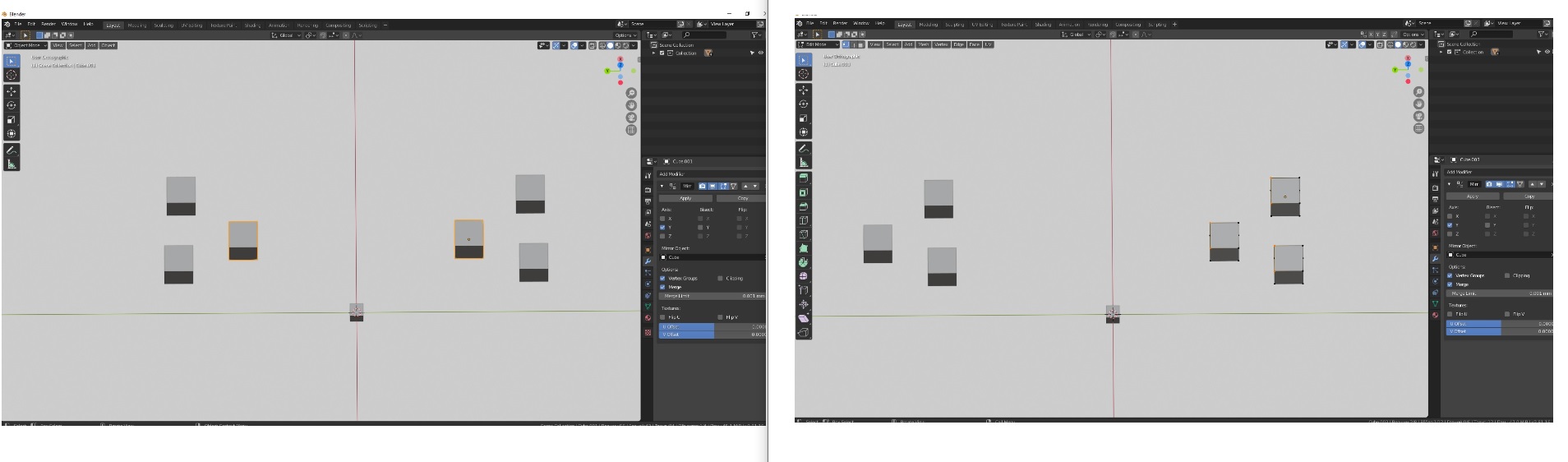Toggle camera view icon in left viewport

tap(631, 118)
